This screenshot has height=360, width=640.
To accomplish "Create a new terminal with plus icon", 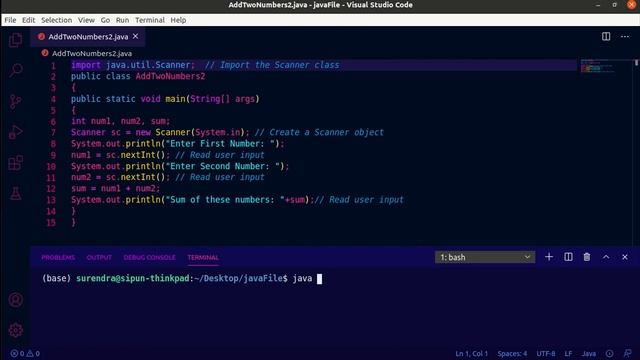I will point(549,257).
